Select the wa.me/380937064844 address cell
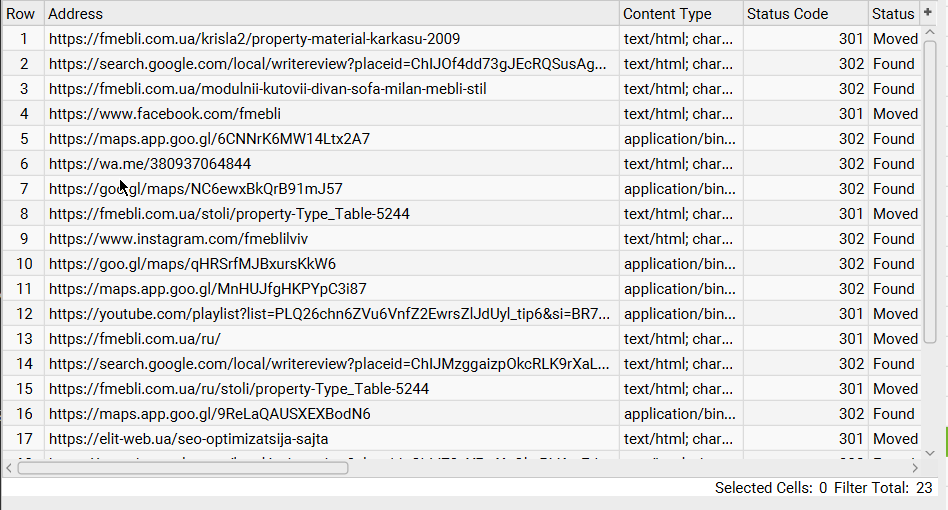Screen dimensions: 948x510 (x=150, y=164)
